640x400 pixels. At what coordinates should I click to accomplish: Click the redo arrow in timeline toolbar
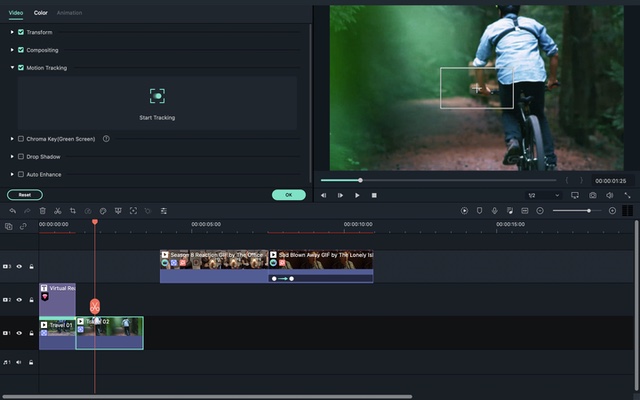tap(27, 211)
